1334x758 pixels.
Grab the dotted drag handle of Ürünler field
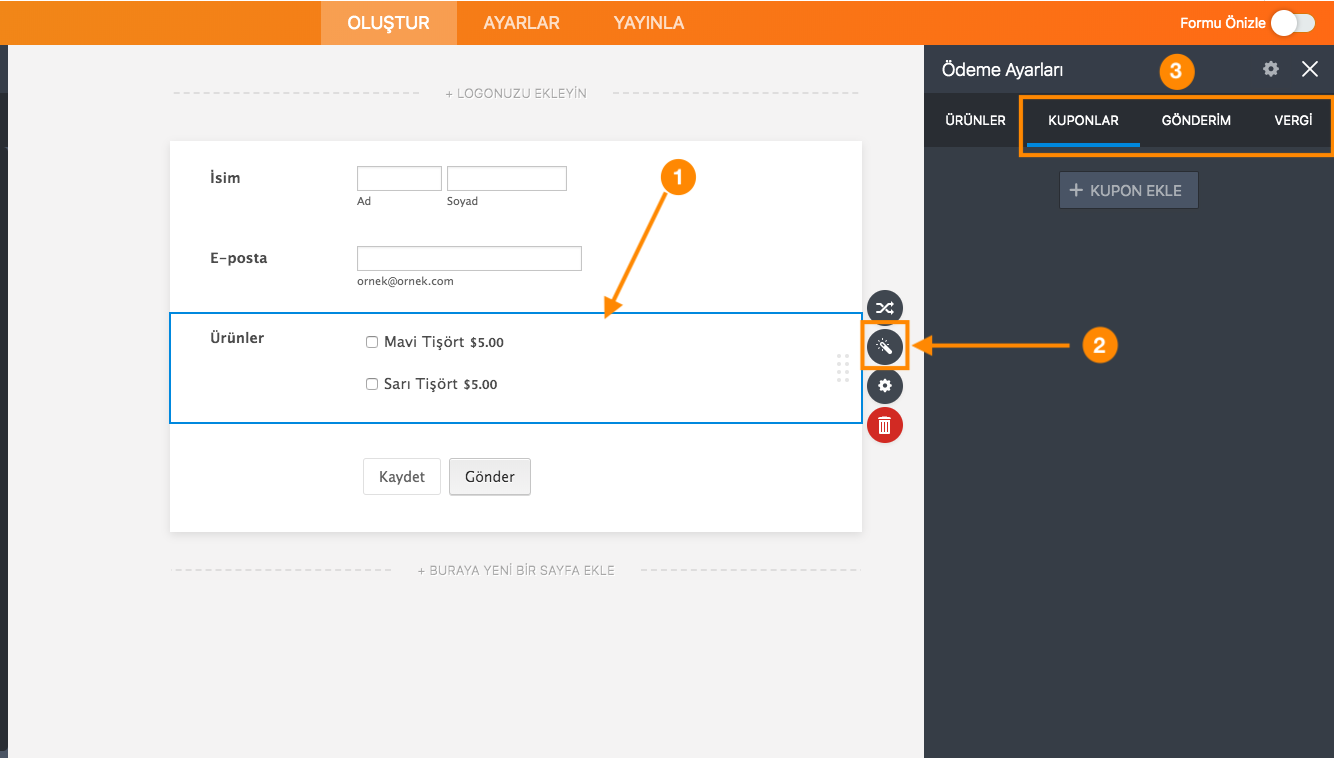(x=842, y=368)
